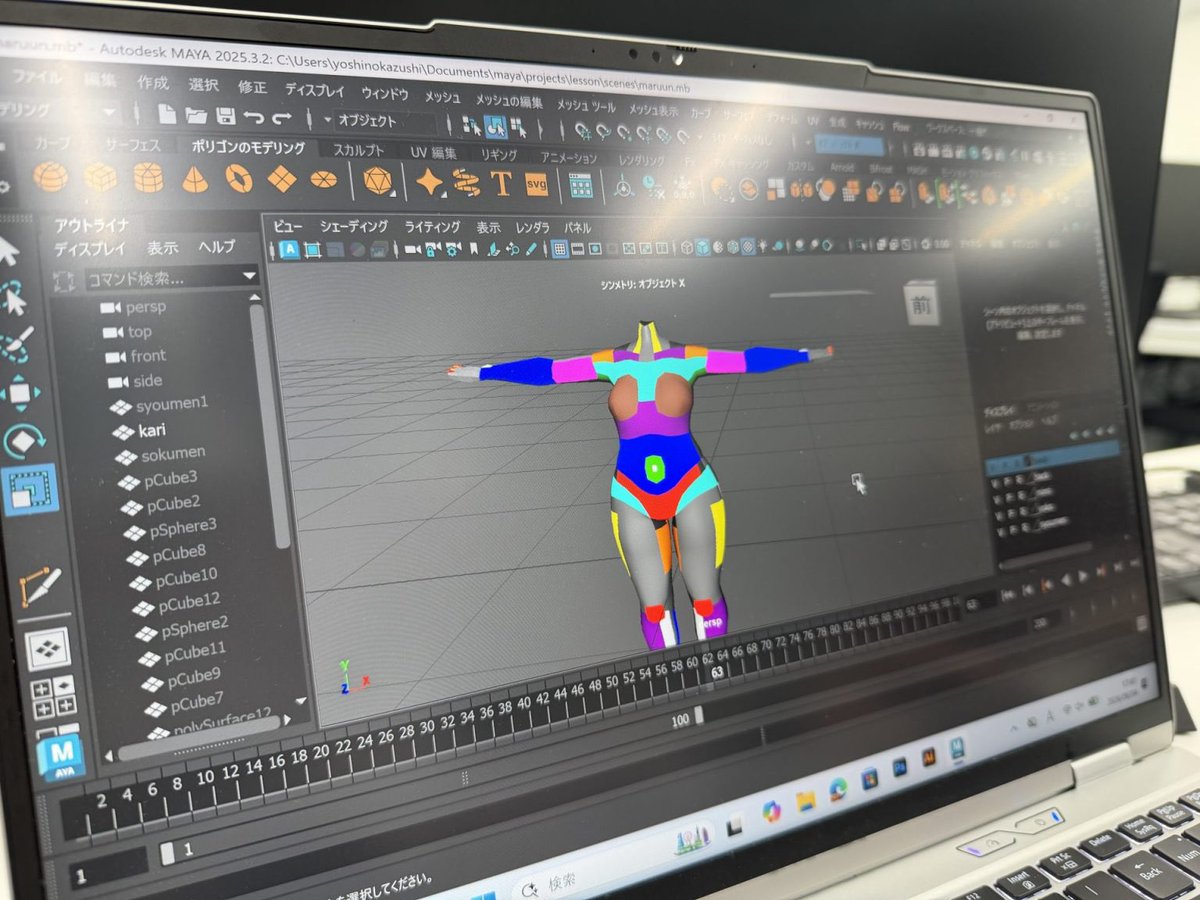The height and width of the screenshot is (900, 1200).
Task: Toggle the highlighted select-by-object-type mode button
Action: click(494, 127)
